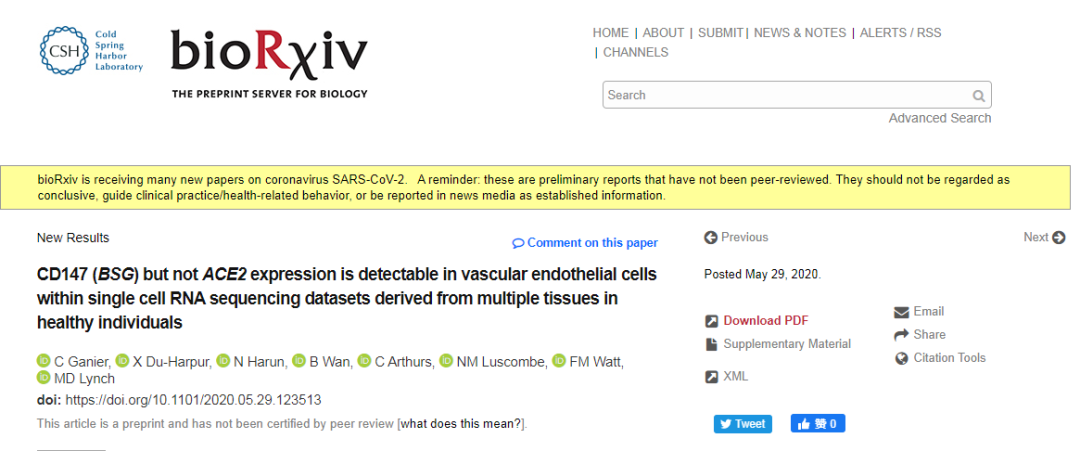Click the Supplementary Material document icon
The height and width of the screenshot is (451, 1080).
[x=711, y=344]
